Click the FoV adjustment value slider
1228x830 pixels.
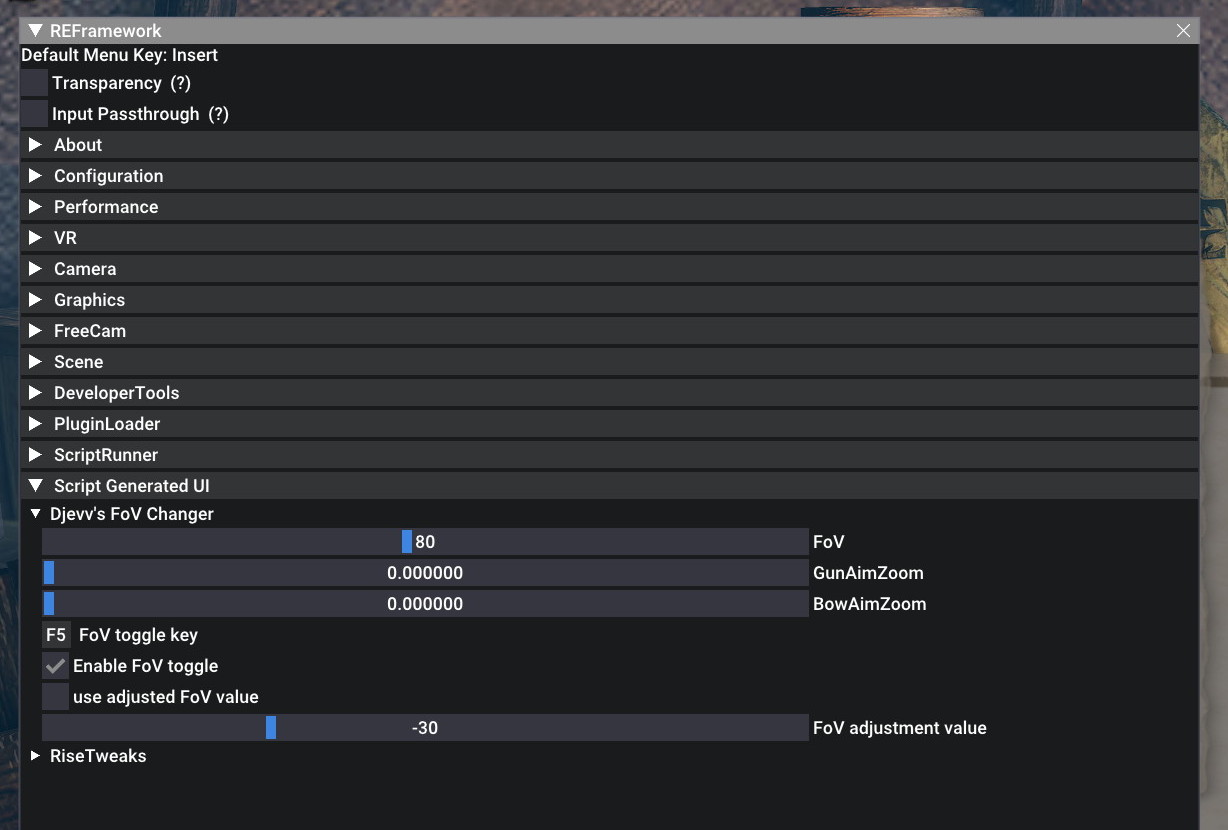[425, 728]
